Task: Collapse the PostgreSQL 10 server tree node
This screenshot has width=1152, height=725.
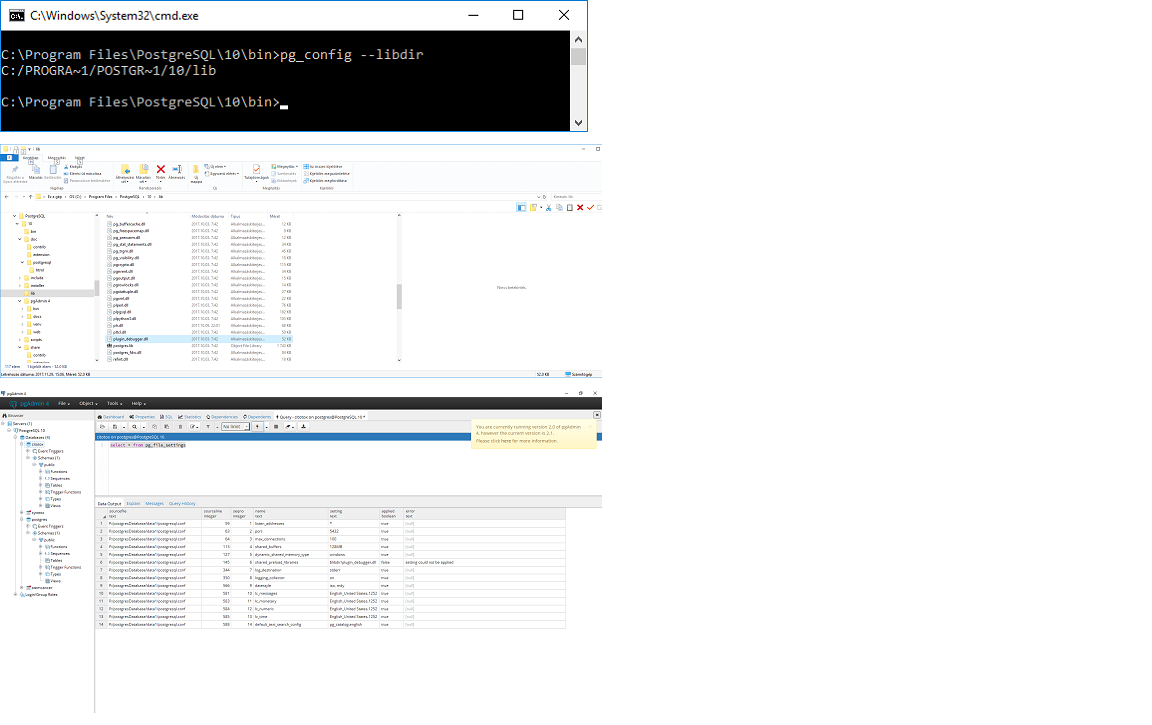Action: 9,430
